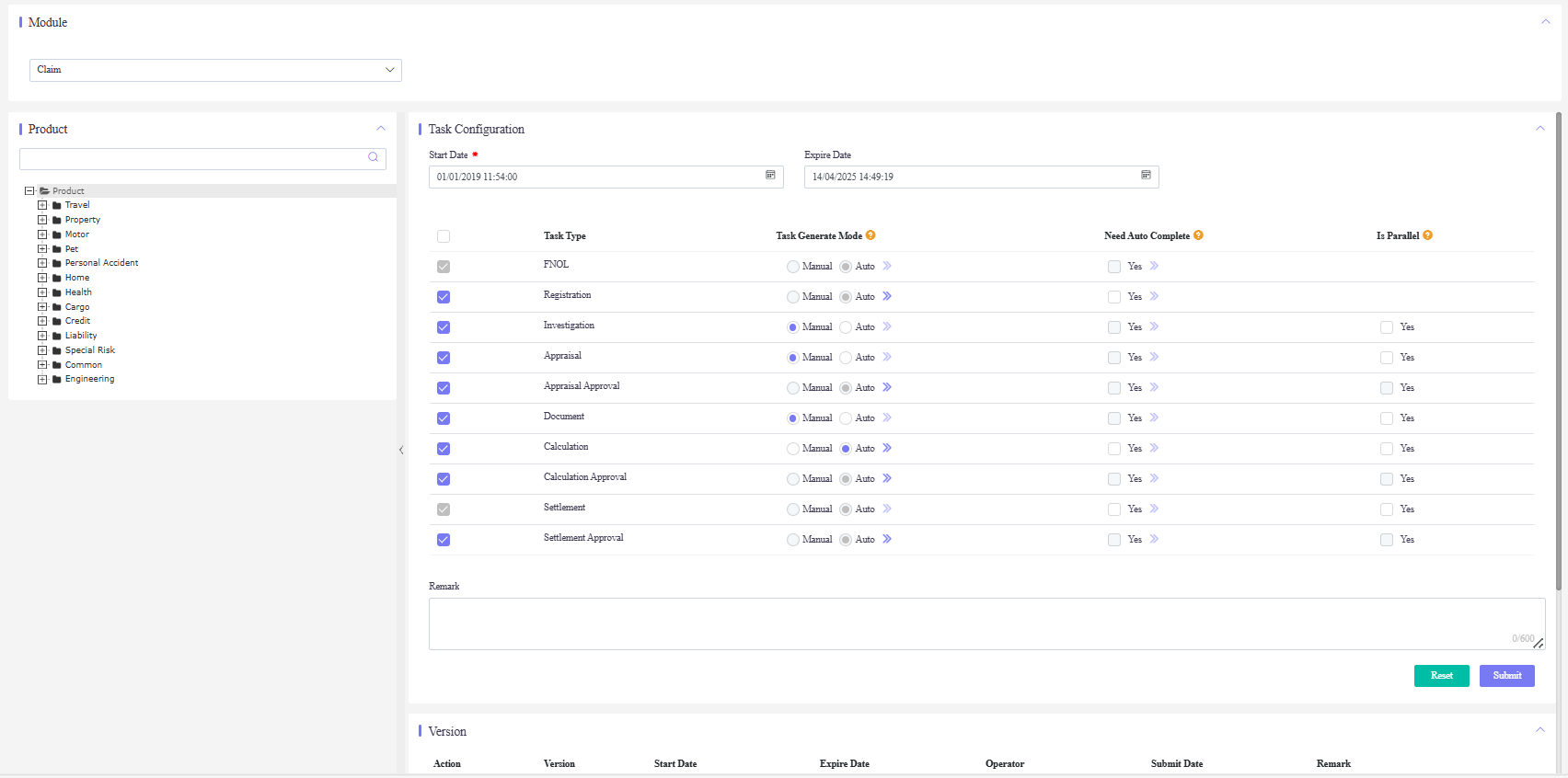The image size is (1568, 778).
Task: Open the Module Claim dropdown
Action: [215, 70]
